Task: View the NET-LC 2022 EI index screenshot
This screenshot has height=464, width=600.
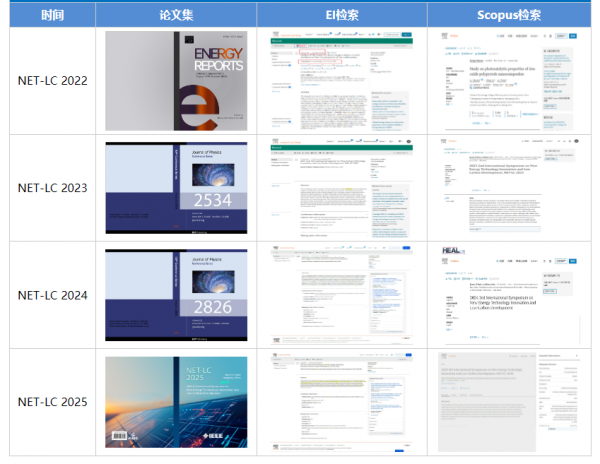Action: pos(341,81)
